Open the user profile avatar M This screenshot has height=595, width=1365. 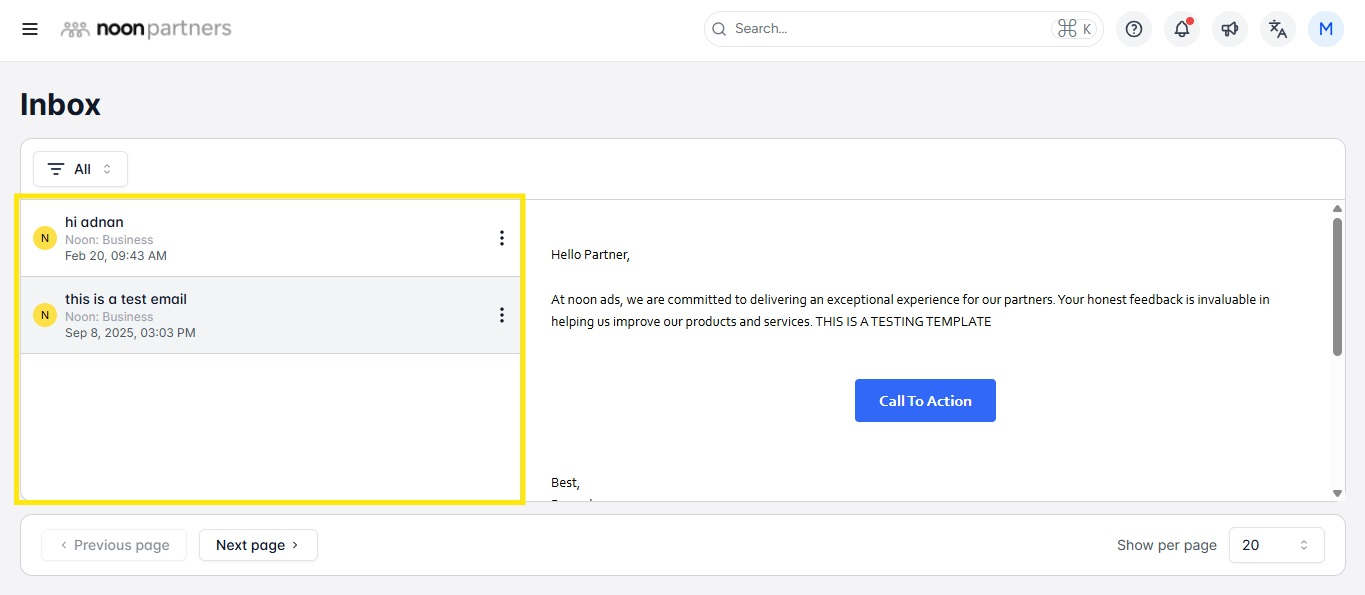[1325, 29]
